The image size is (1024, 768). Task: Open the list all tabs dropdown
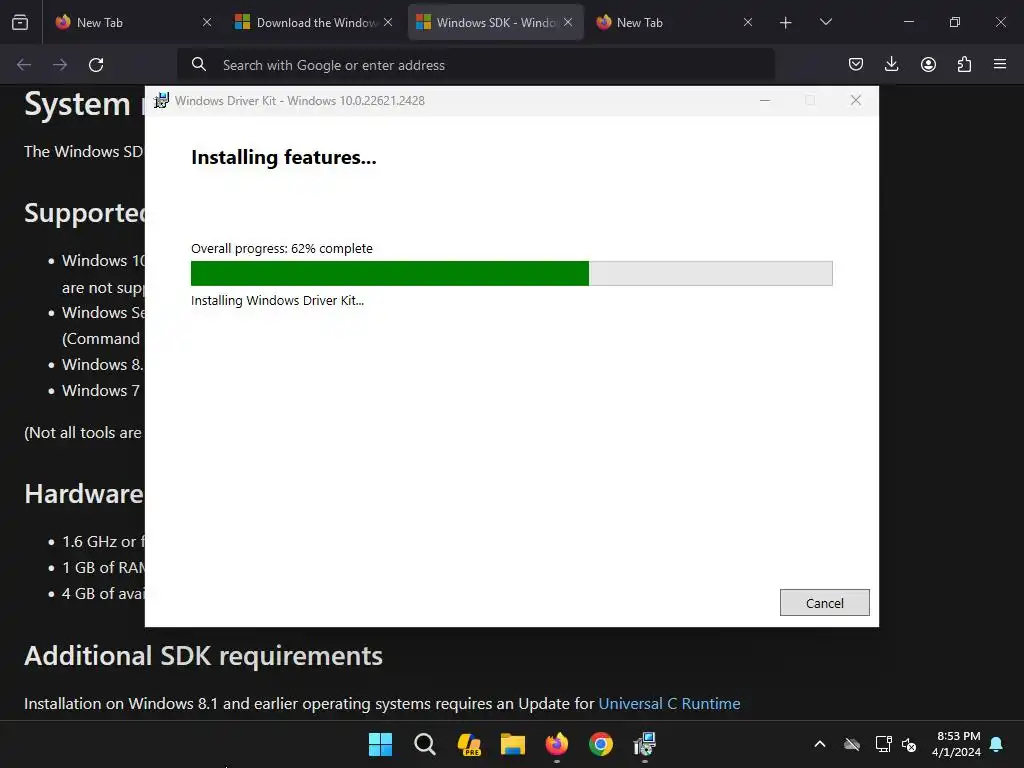point(825,22)
